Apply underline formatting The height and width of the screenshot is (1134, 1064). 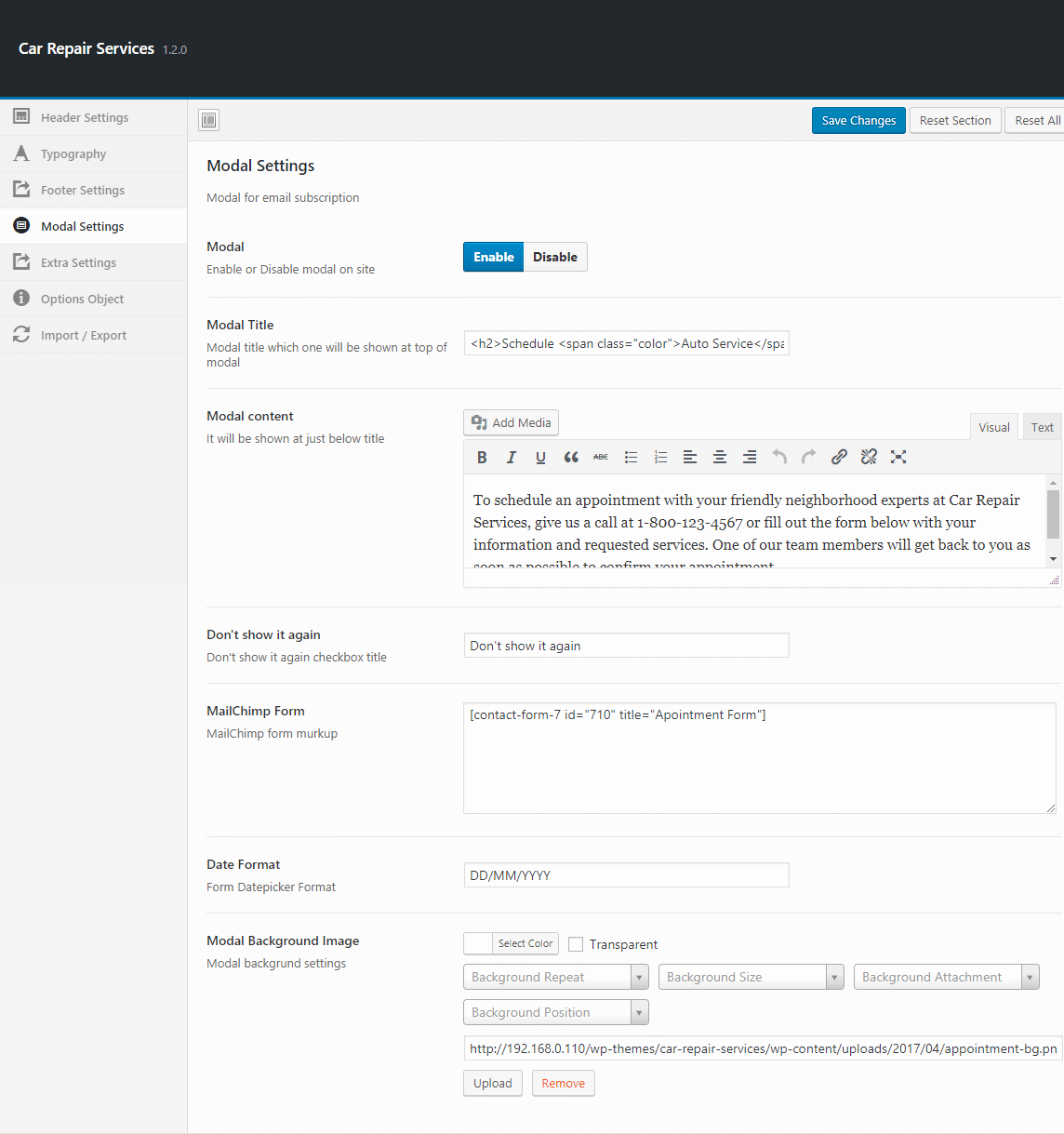click(541, 457)
